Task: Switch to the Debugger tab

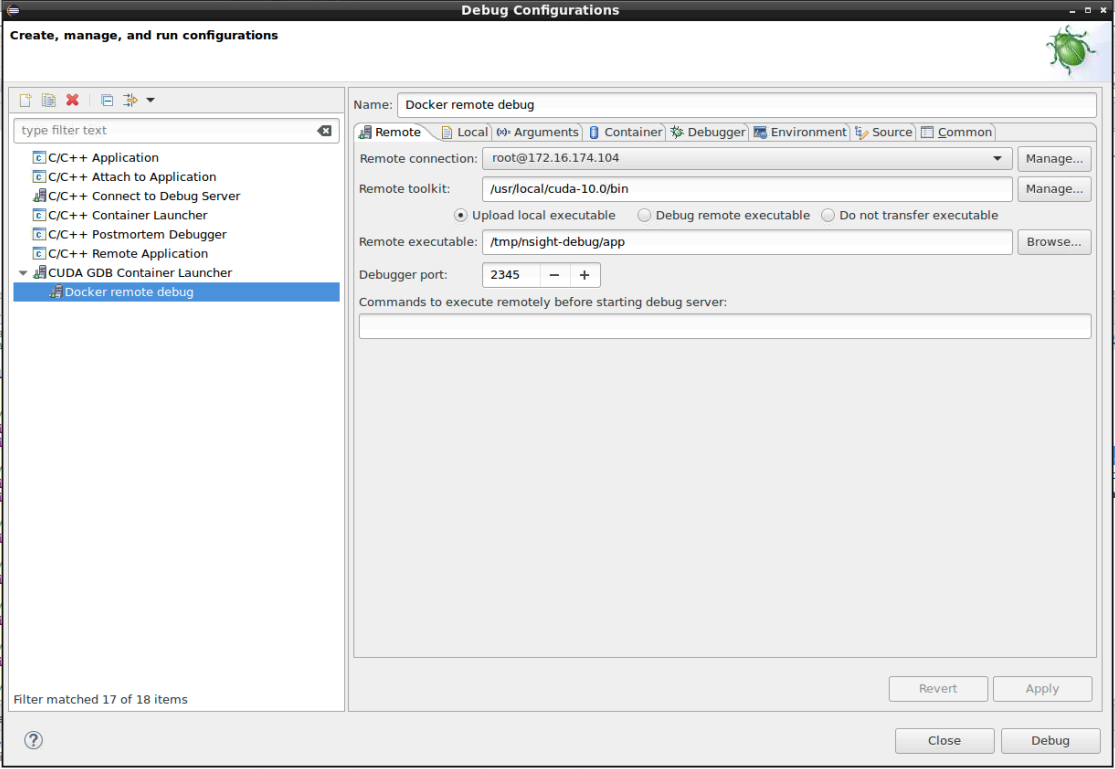Action: click(x=708, y=132)
